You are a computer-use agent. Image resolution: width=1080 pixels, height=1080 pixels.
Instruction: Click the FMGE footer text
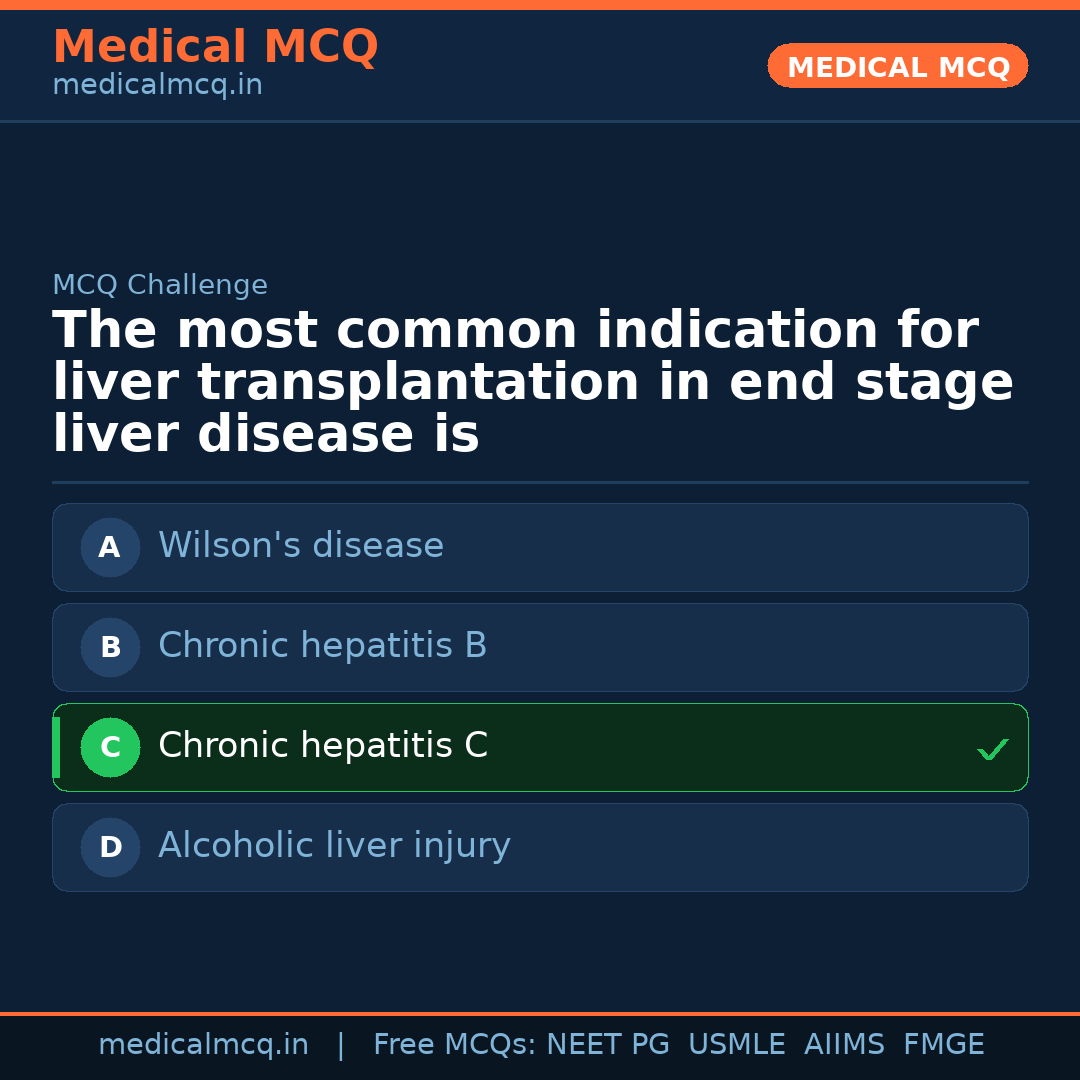[943, 1045]
